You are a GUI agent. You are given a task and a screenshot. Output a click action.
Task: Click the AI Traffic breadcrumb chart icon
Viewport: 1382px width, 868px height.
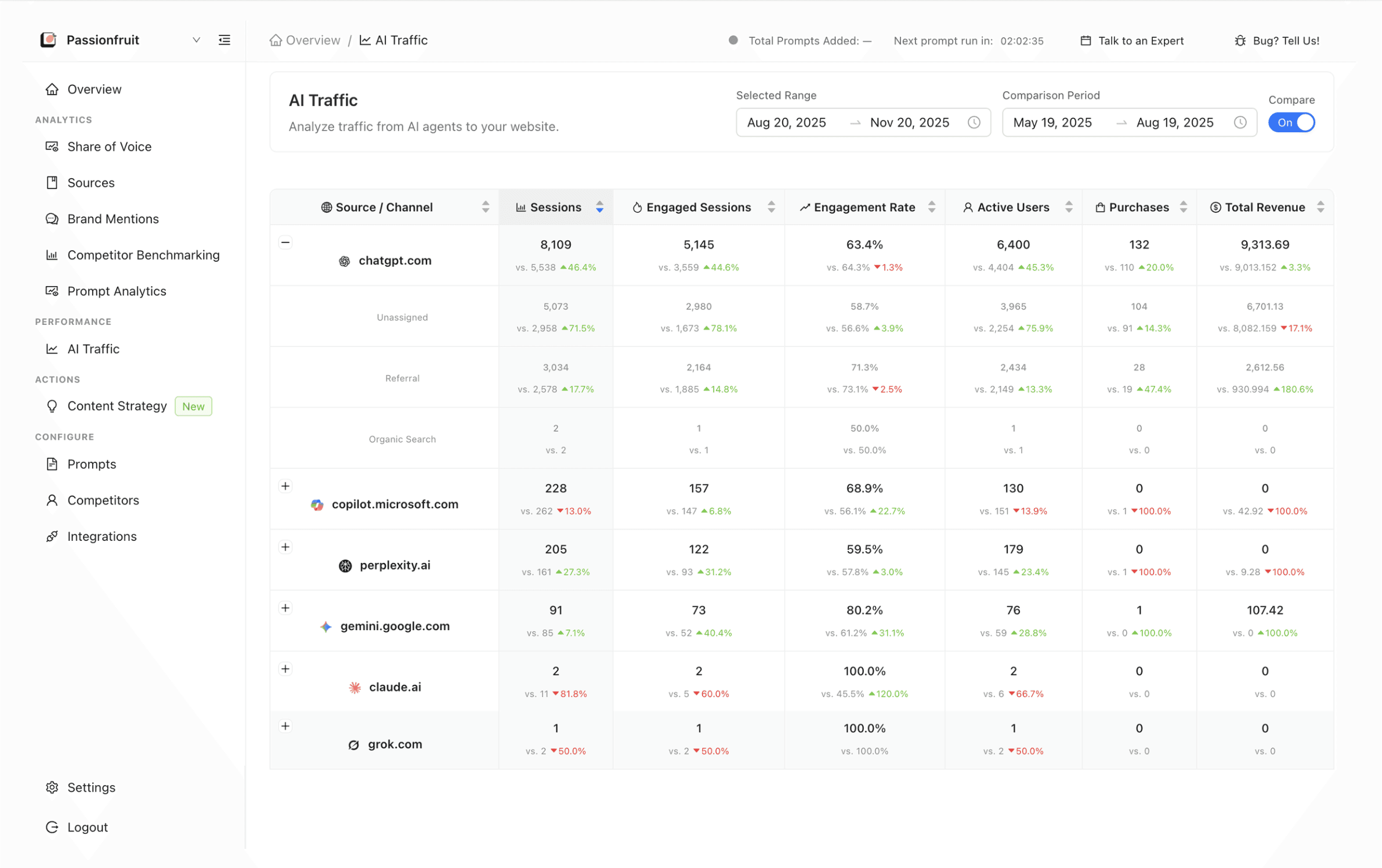(x=365, y=40)
